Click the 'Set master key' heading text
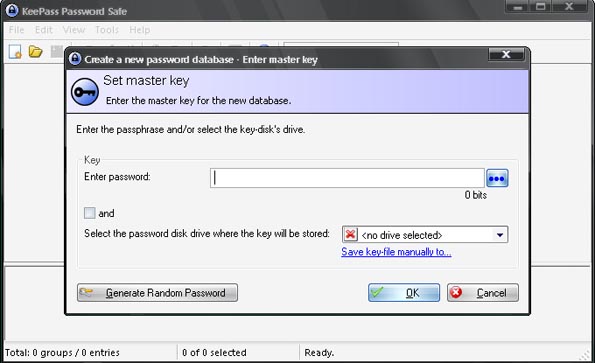This screenshot has height=363, width=595. click(x=146, y=80)
